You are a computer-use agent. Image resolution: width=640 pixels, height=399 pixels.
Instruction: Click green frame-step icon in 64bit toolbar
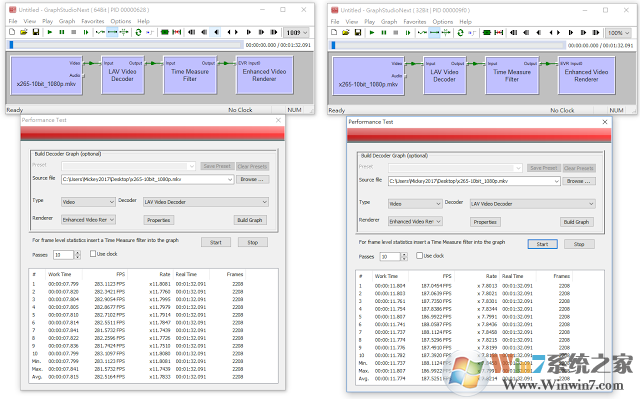[86, 32]
